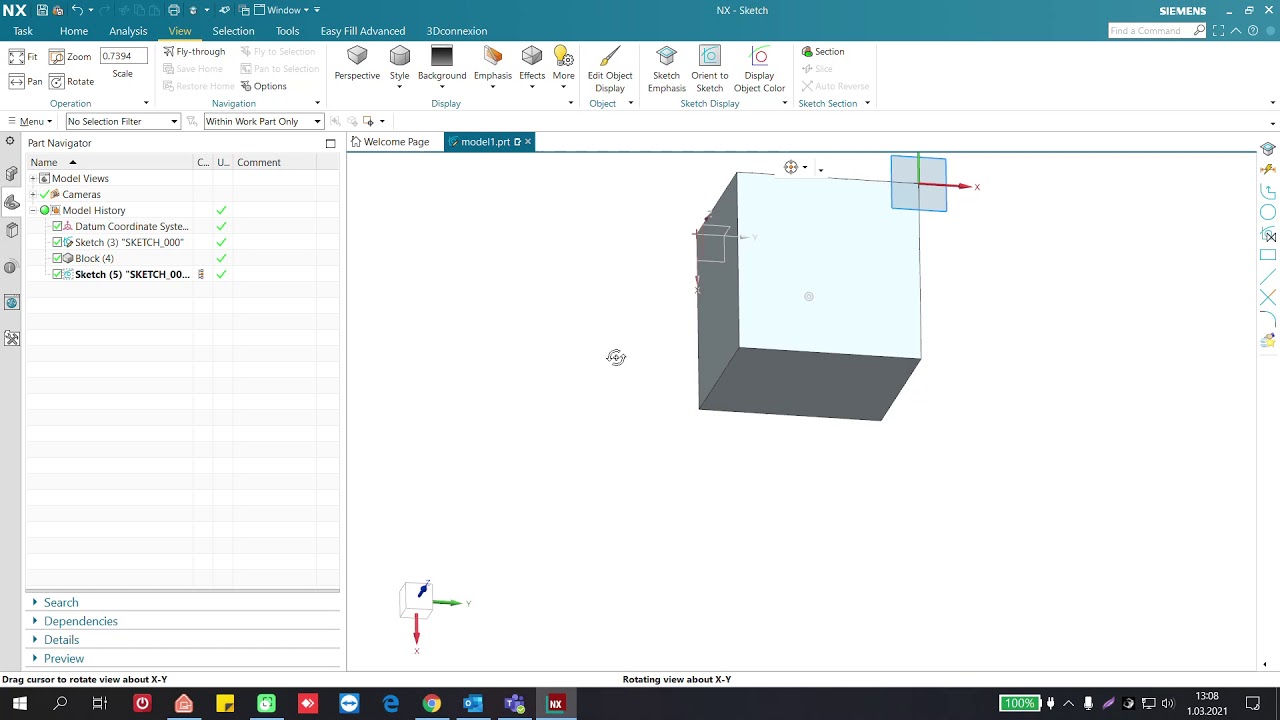Toggle the Perspective display icon
1280x720 pixels.
click(x=357, y=56)
